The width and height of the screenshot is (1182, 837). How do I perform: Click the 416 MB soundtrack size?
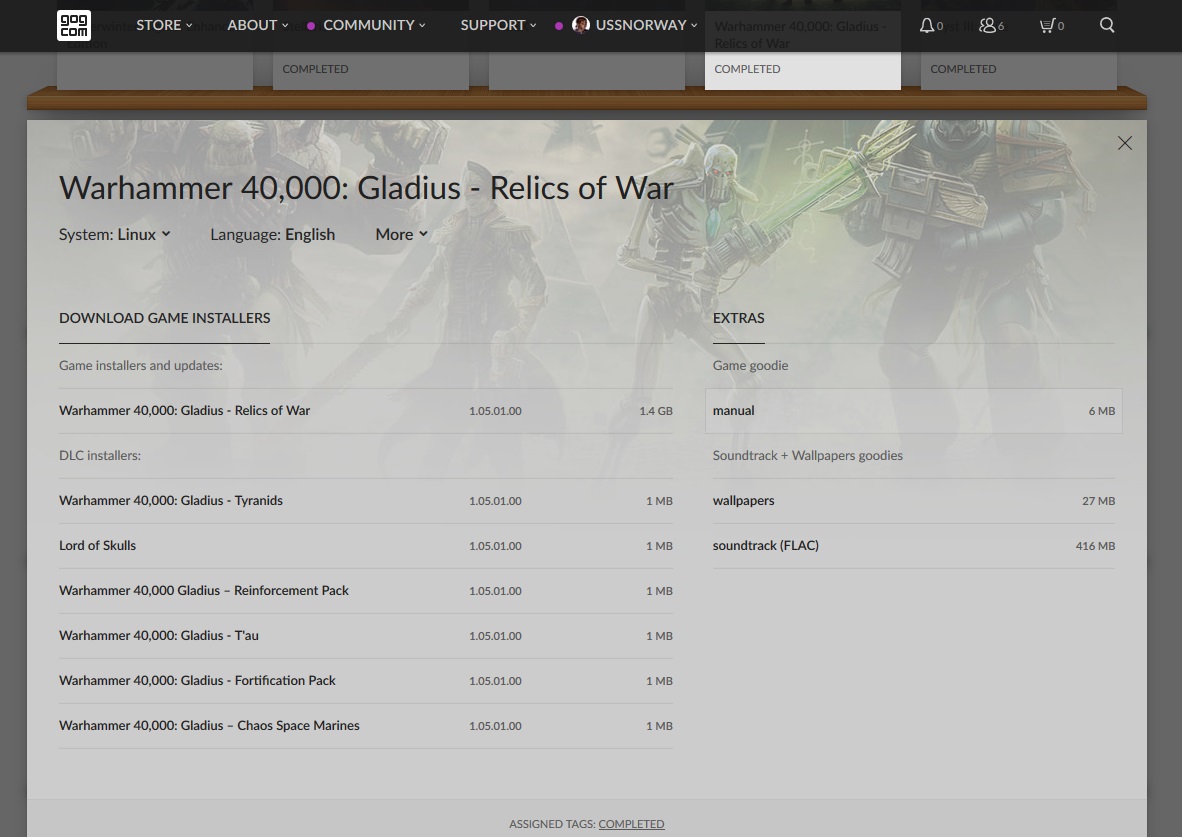coord(1095,546)
